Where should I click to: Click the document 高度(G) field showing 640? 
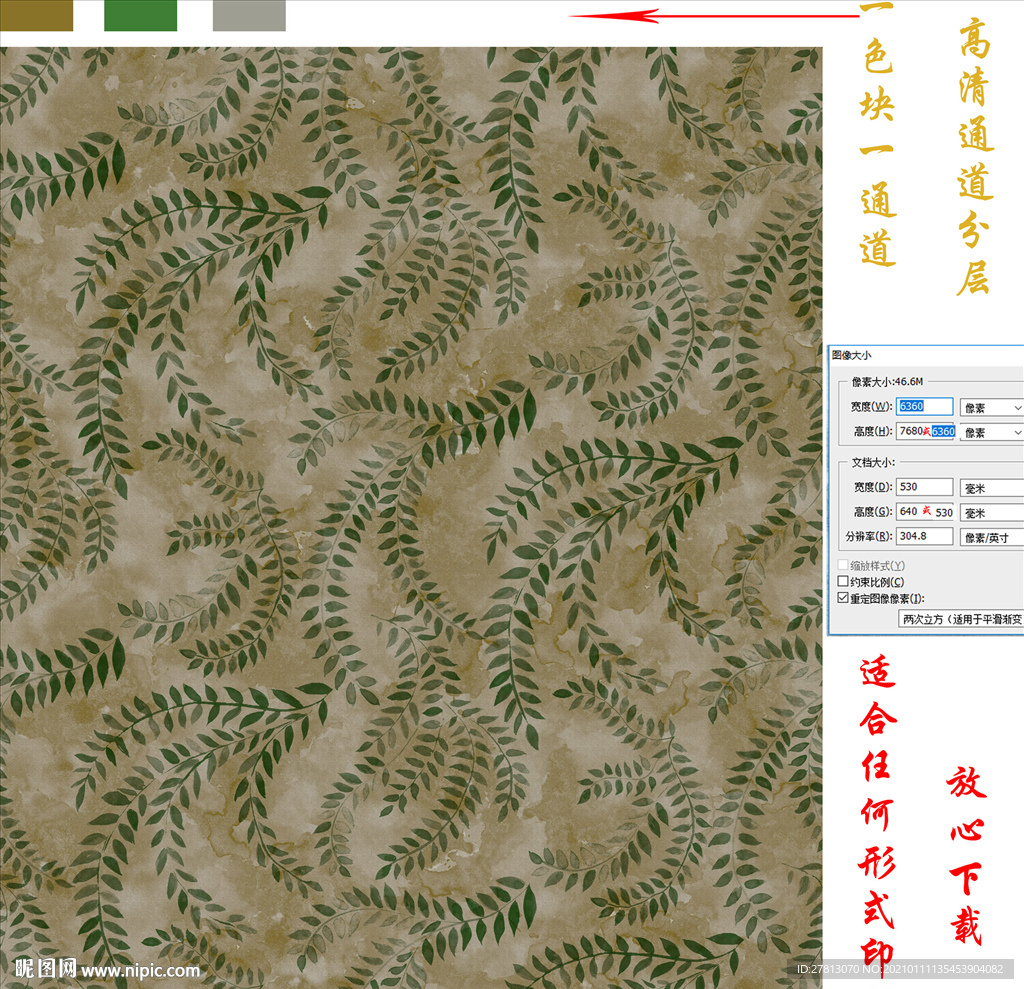(925, 511)
